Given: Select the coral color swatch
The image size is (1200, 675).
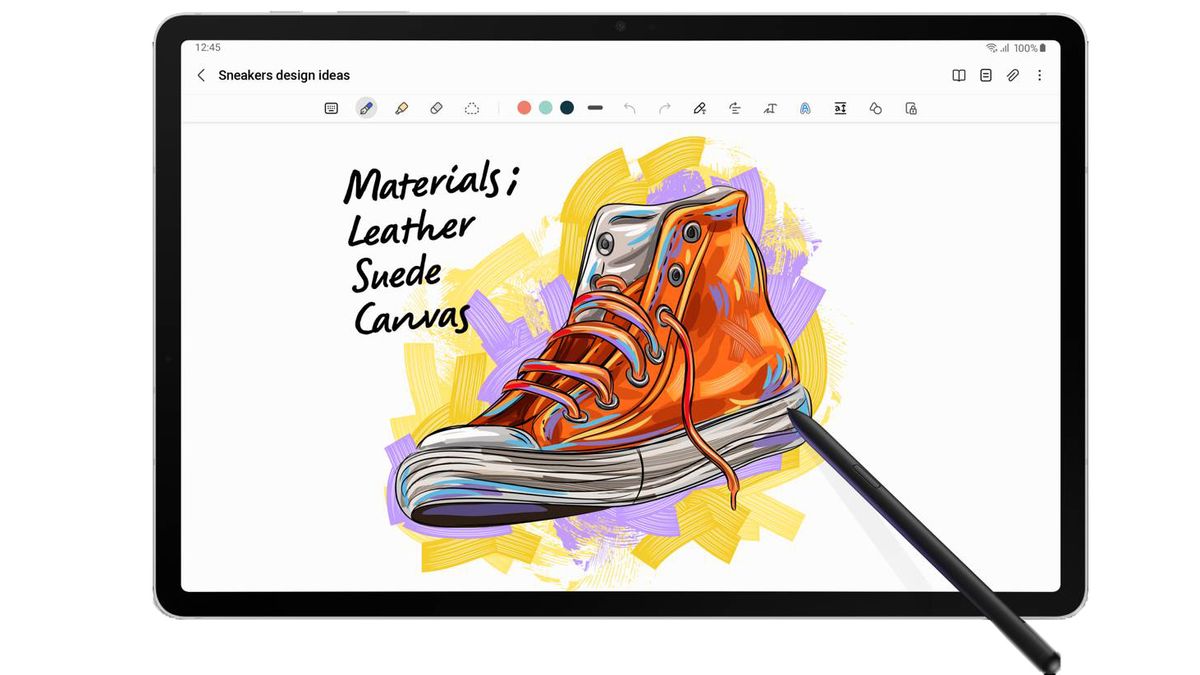Looking at the screenshot, I should 524,107.
